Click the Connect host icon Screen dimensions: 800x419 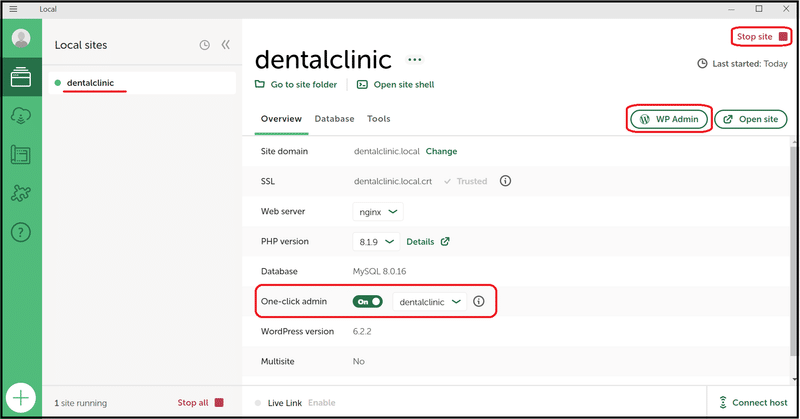click(723, 402)
